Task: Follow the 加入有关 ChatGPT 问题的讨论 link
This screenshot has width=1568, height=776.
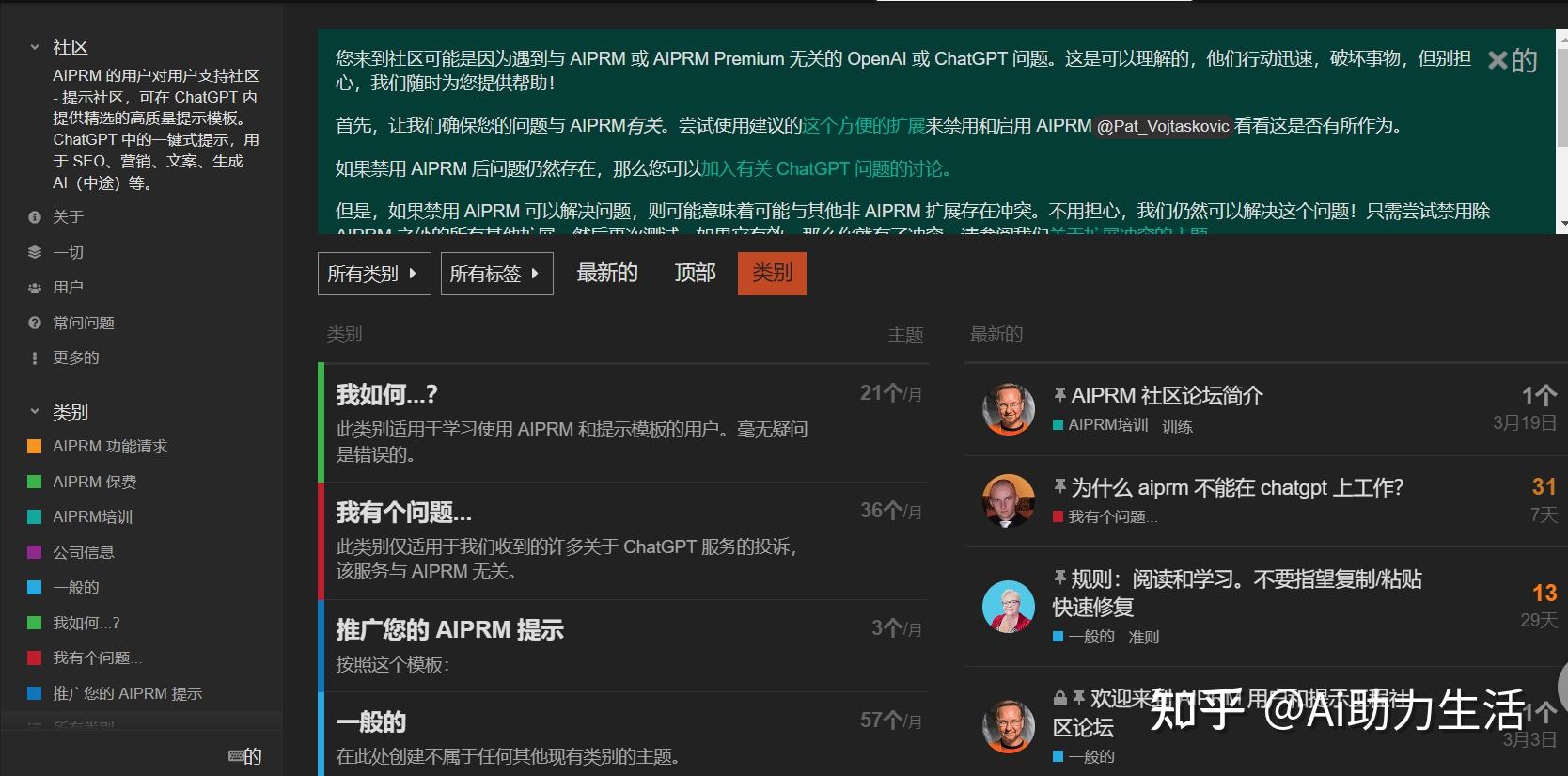Action: pyautogui.click(x=826, y=168)
